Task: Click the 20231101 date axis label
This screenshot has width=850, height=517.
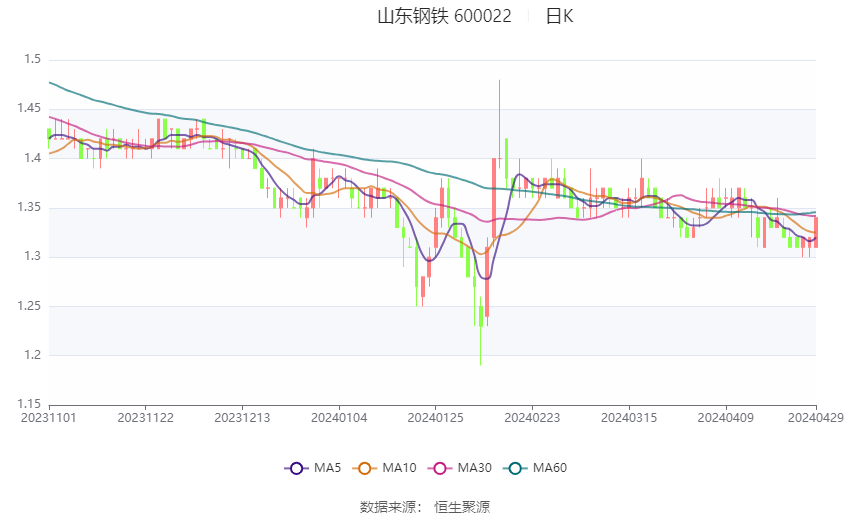Action: click(x=49, y=418)
